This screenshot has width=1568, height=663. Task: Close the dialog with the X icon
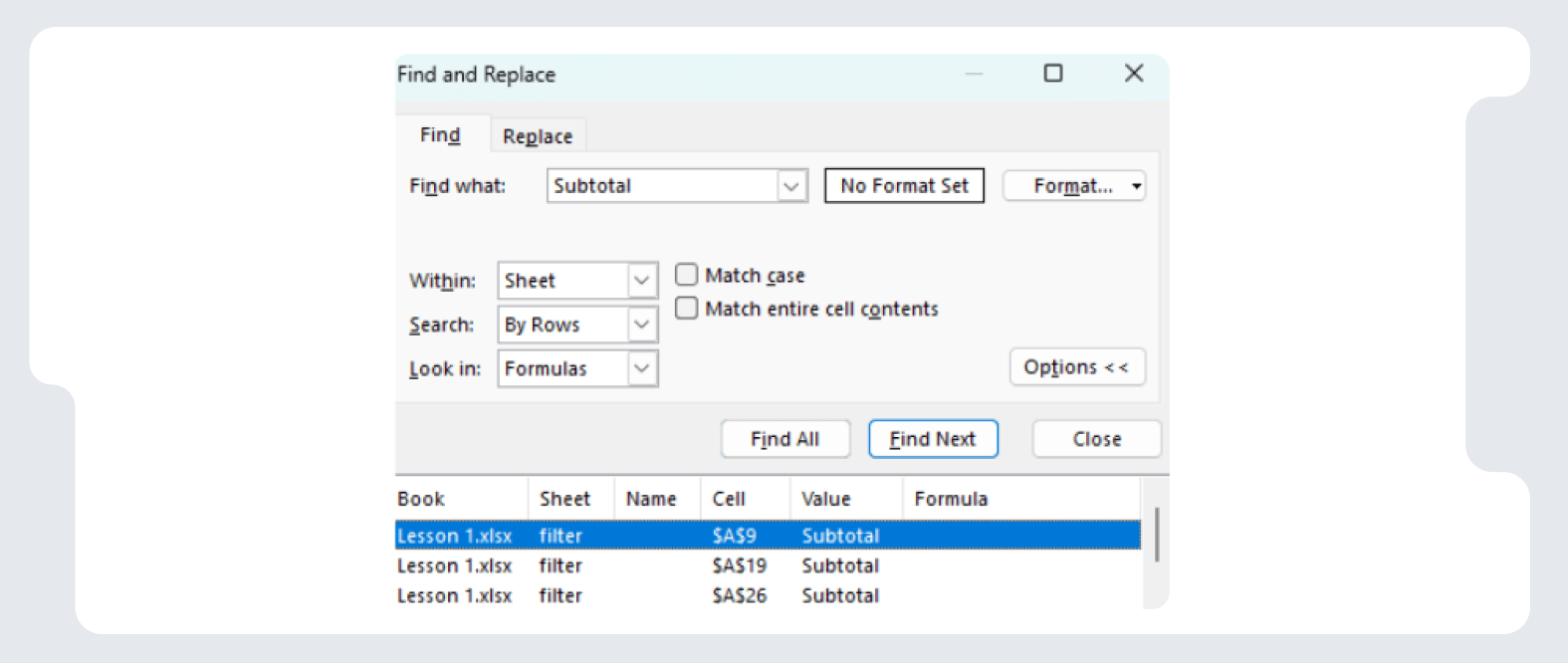point(1133,74)
